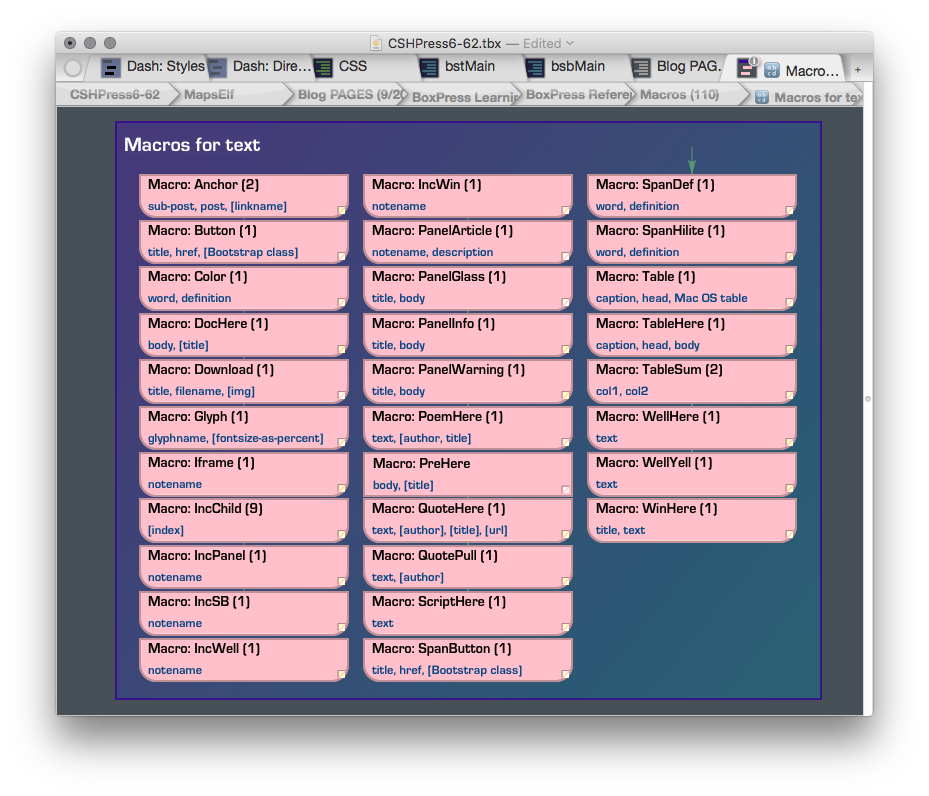
Task: Switch to the bsbMain tab
Action: (577, 67)
